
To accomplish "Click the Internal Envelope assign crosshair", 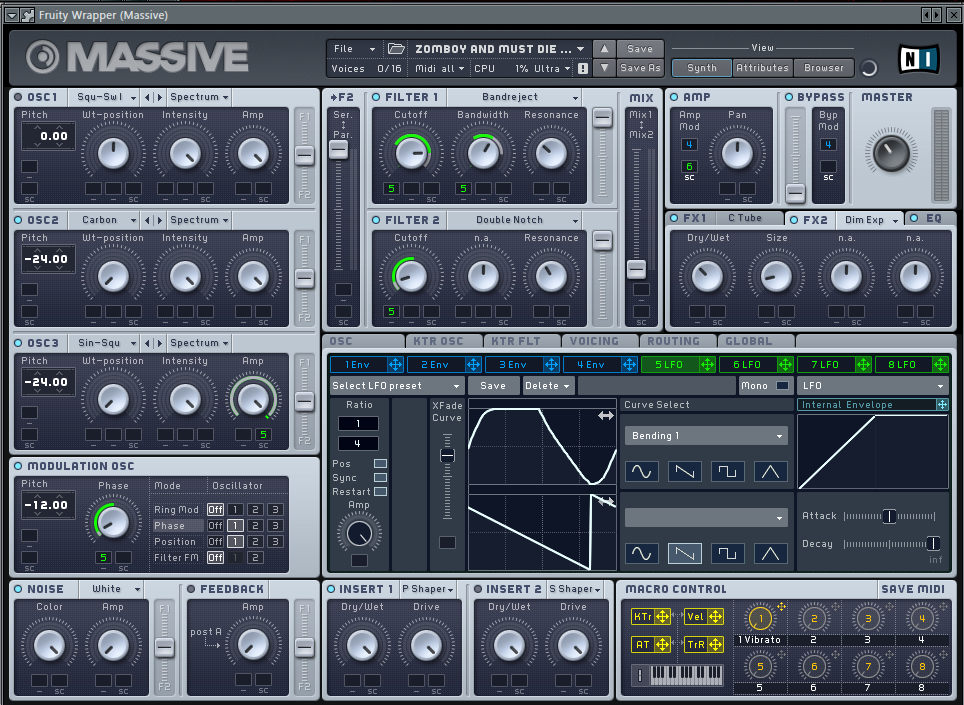I will [x=942, y=404].
